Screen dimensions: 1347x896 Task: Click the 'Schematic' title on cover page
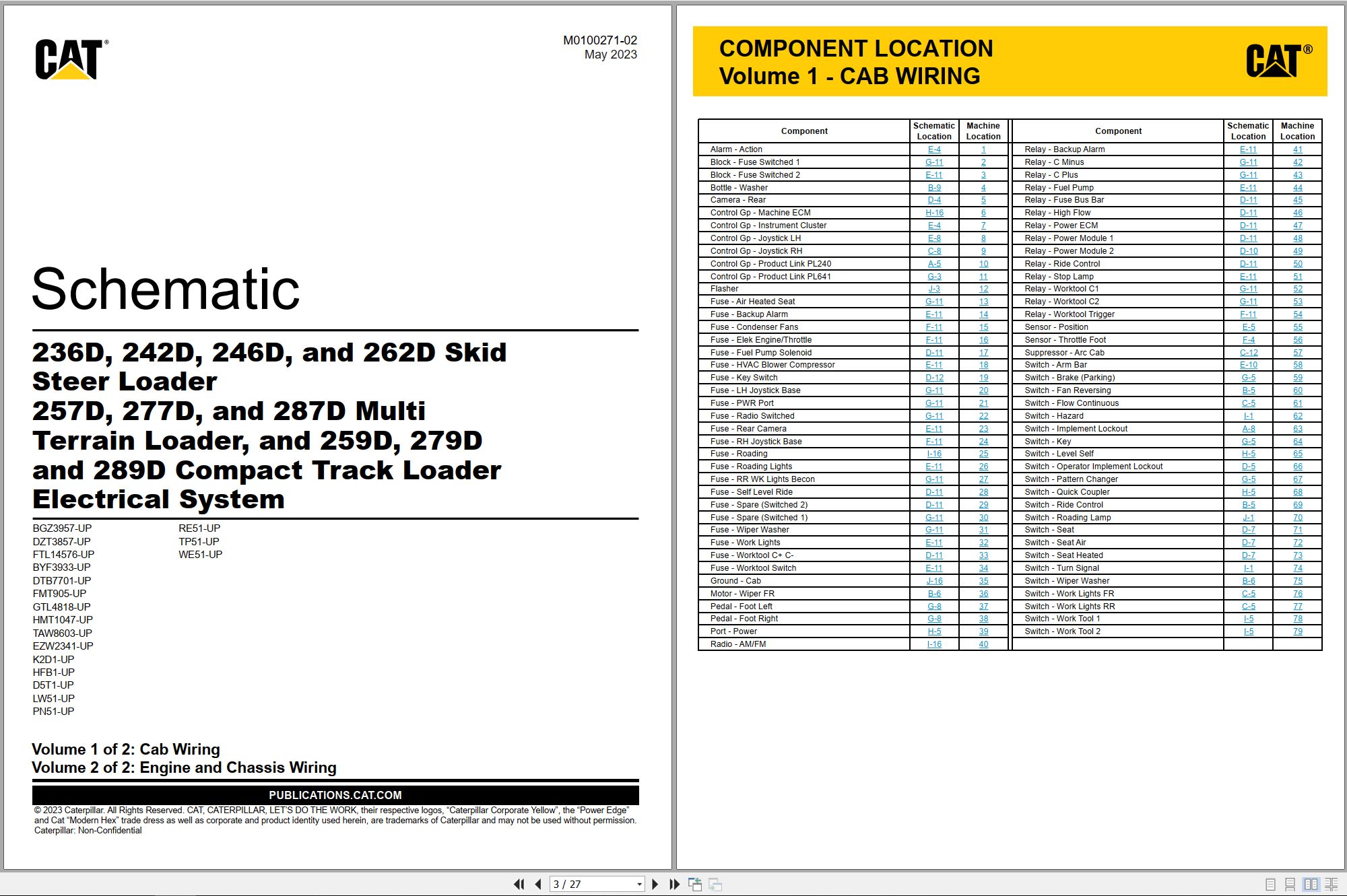(x=166, y=289)
